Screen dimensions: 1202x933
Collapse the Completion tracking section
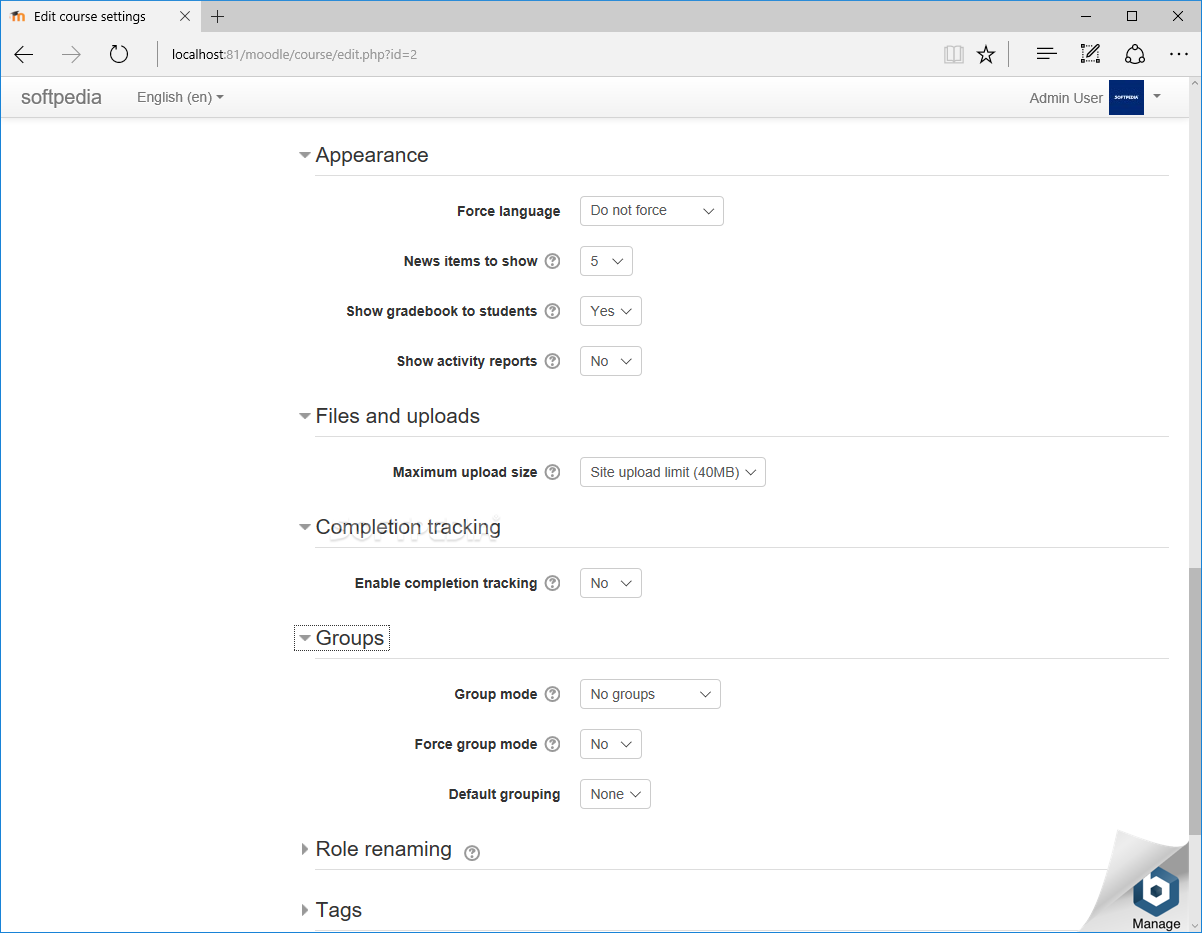coord(400,527)
